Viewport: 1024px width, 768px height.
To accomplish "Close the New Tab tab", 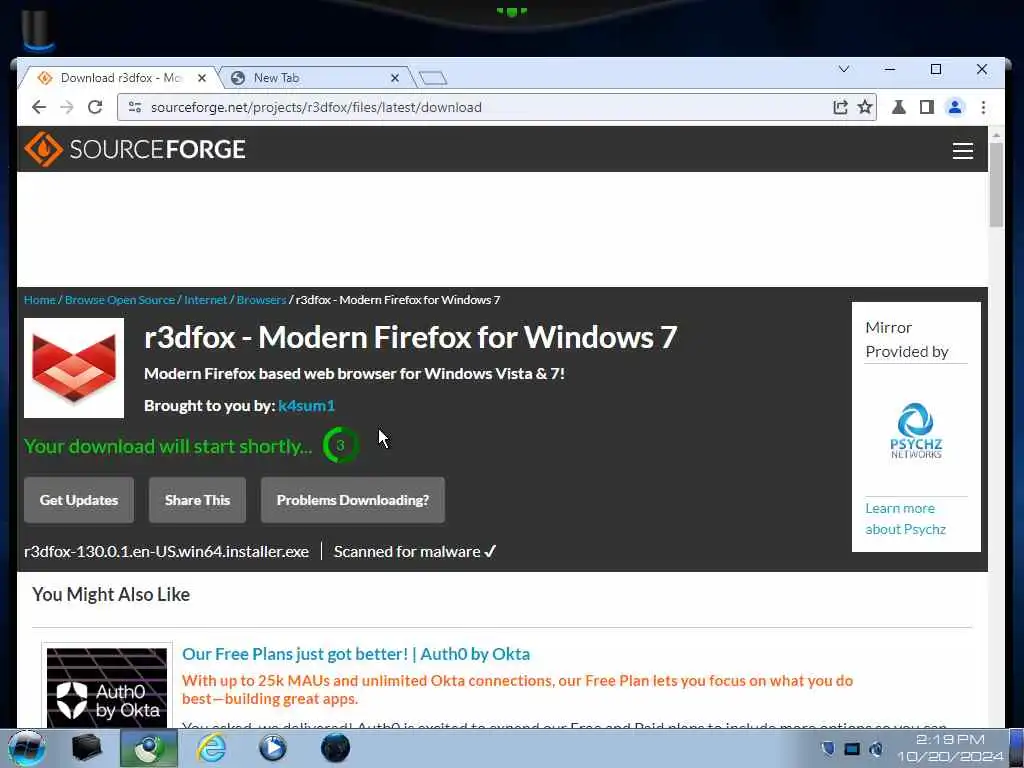I will click(x=394, y=78).
